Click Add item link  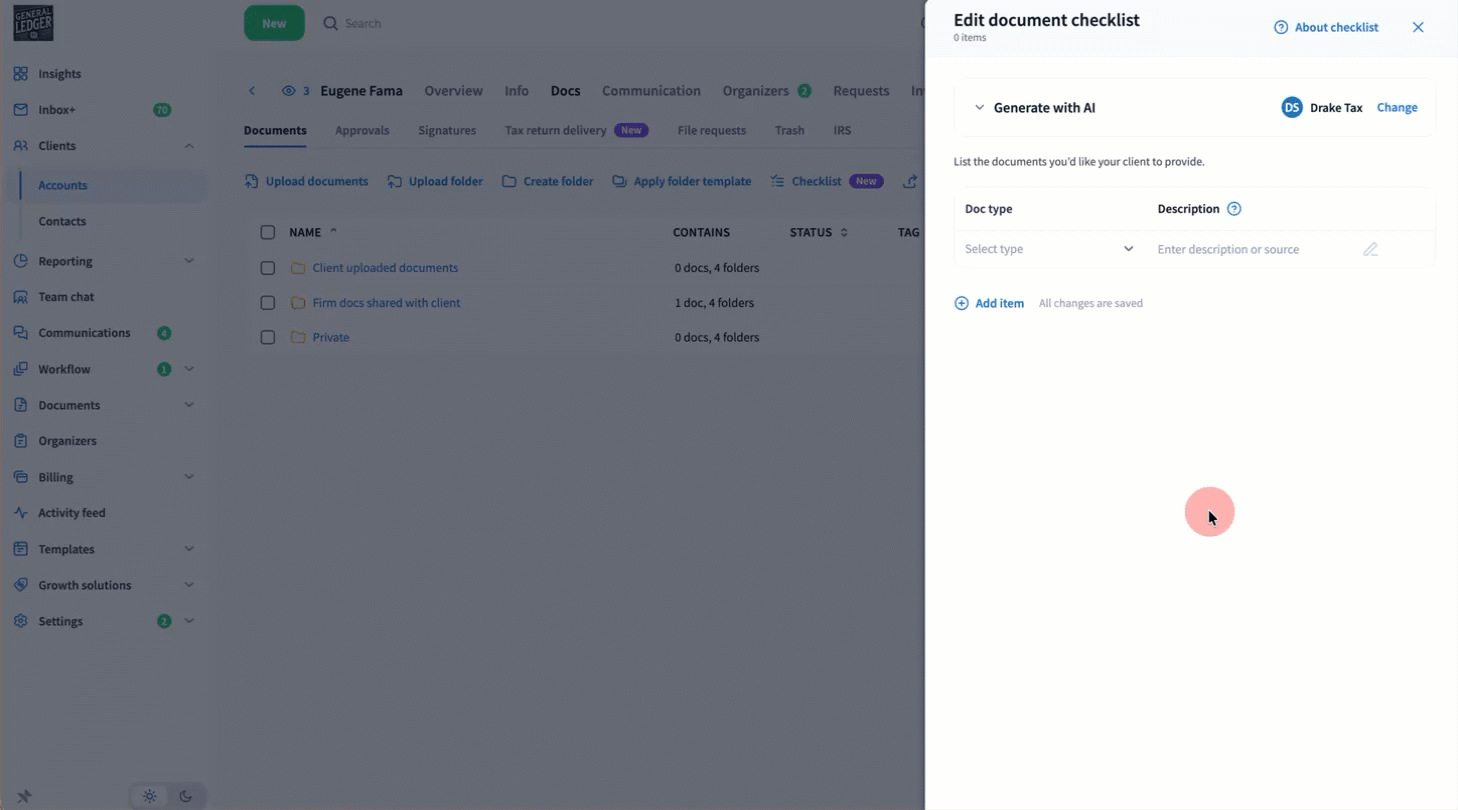click(989, 303)
